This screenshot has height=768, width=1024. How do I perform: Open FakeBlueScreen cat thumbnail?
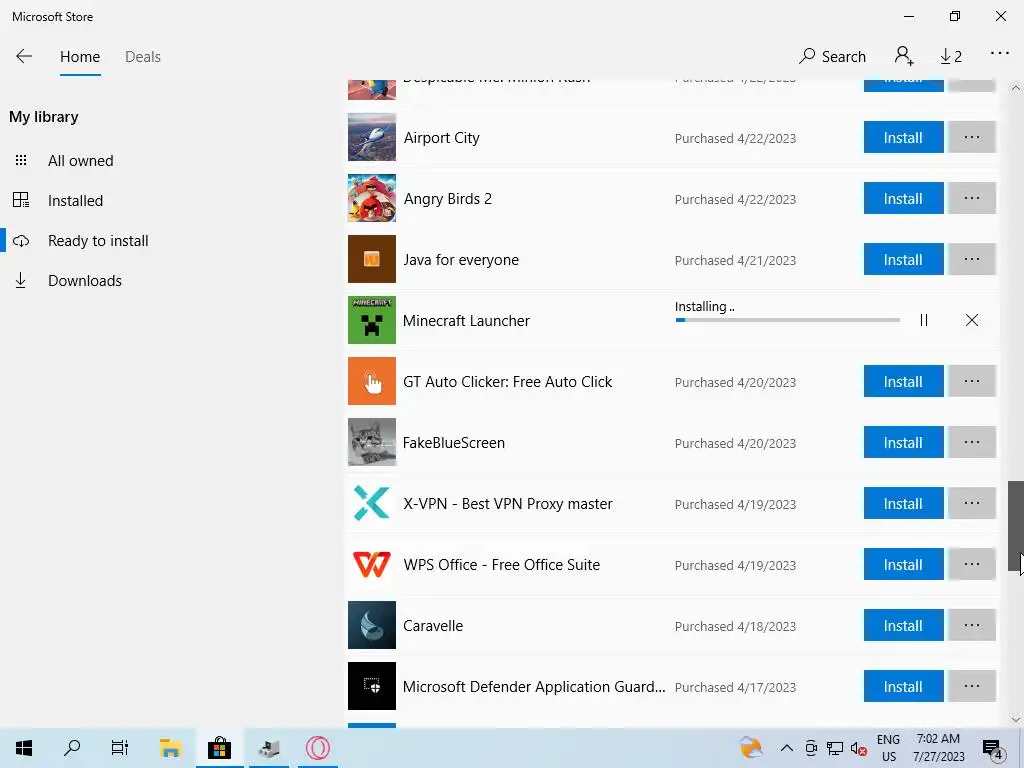tap(372, 442)
